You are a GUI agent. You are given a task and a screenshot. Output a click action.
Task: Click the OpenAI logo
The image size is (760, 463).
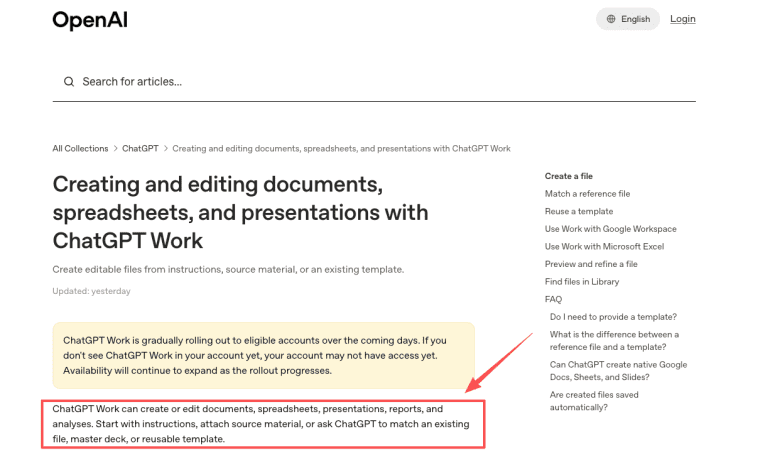click(90, 20)
